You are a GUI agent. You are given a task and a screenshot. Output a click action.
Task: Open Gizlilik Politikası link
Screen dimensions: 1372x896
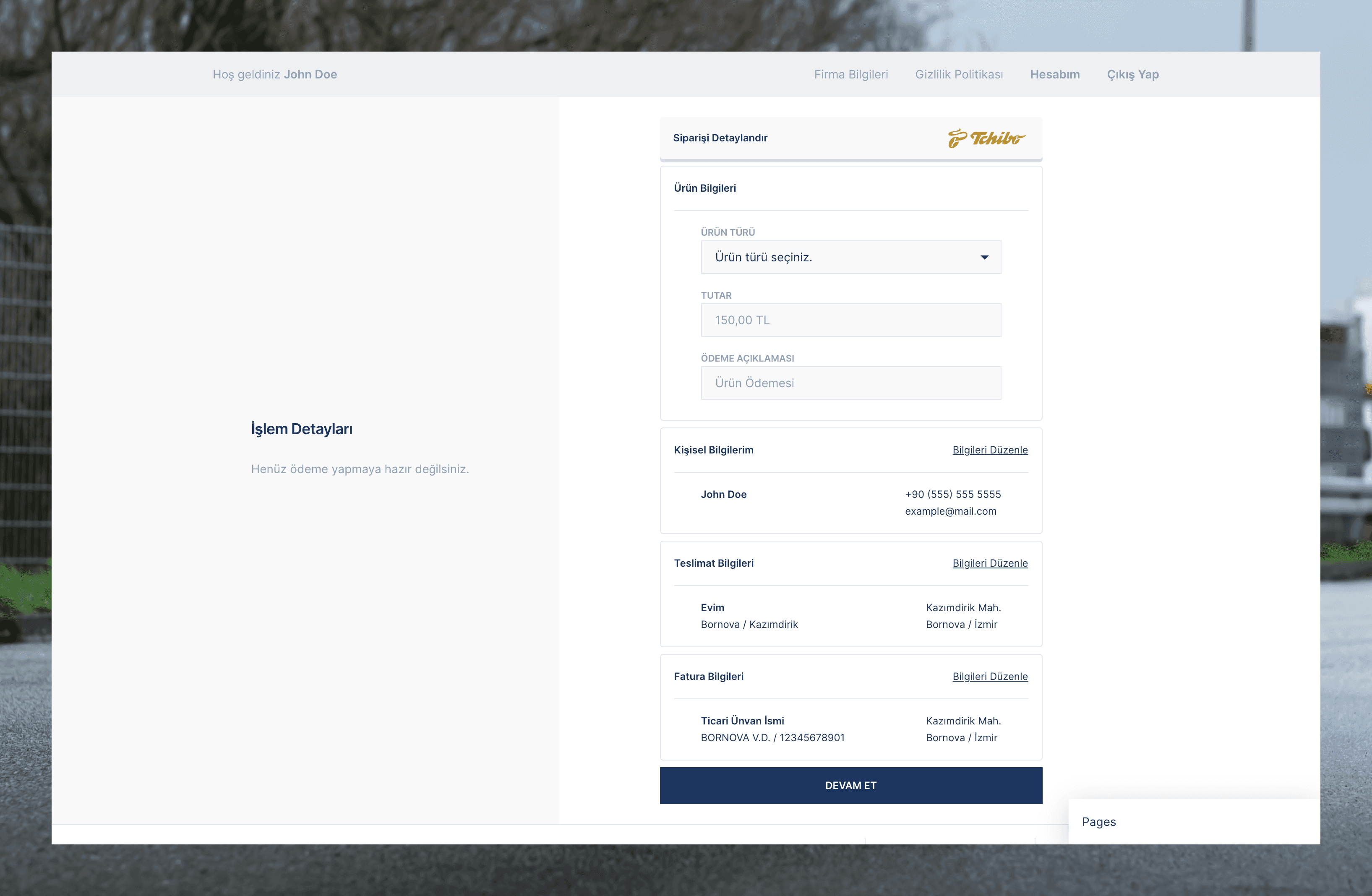[959, 74]
